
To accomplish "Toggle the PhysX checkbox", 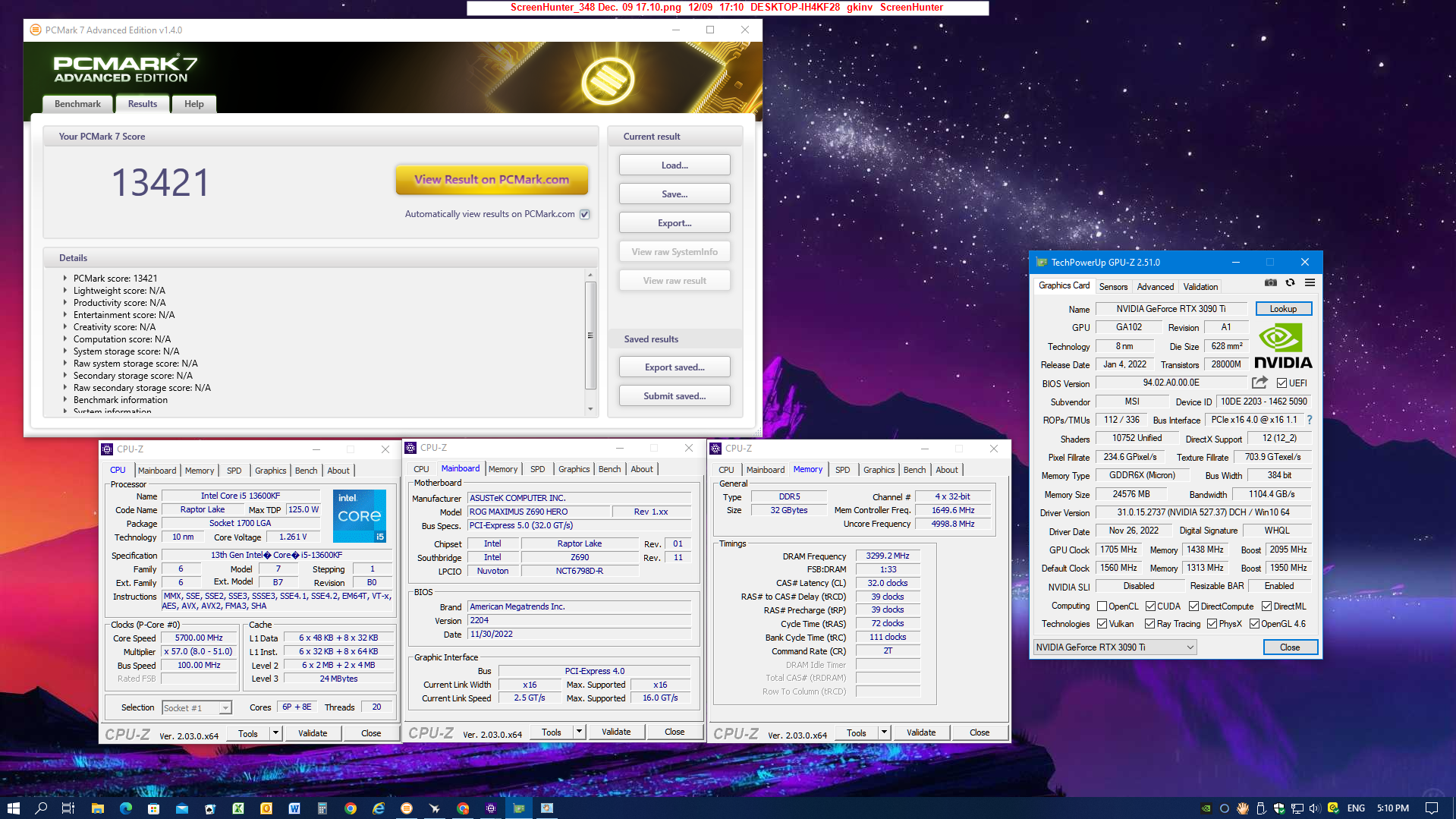I will click(x=1212, y=624).
